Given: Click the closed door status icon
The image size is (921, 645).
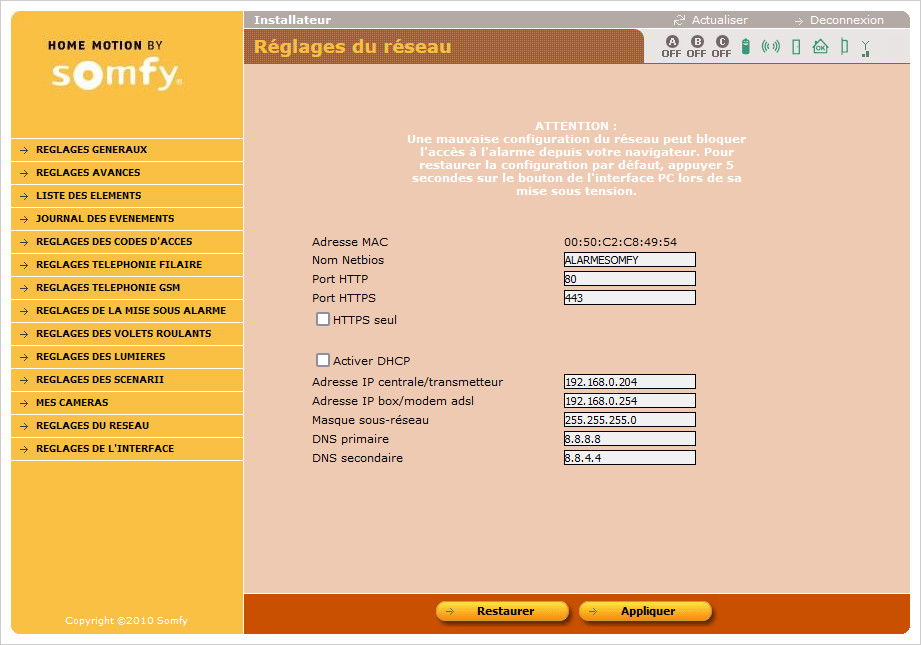Looking at the screenshot, I should (796, 46).
